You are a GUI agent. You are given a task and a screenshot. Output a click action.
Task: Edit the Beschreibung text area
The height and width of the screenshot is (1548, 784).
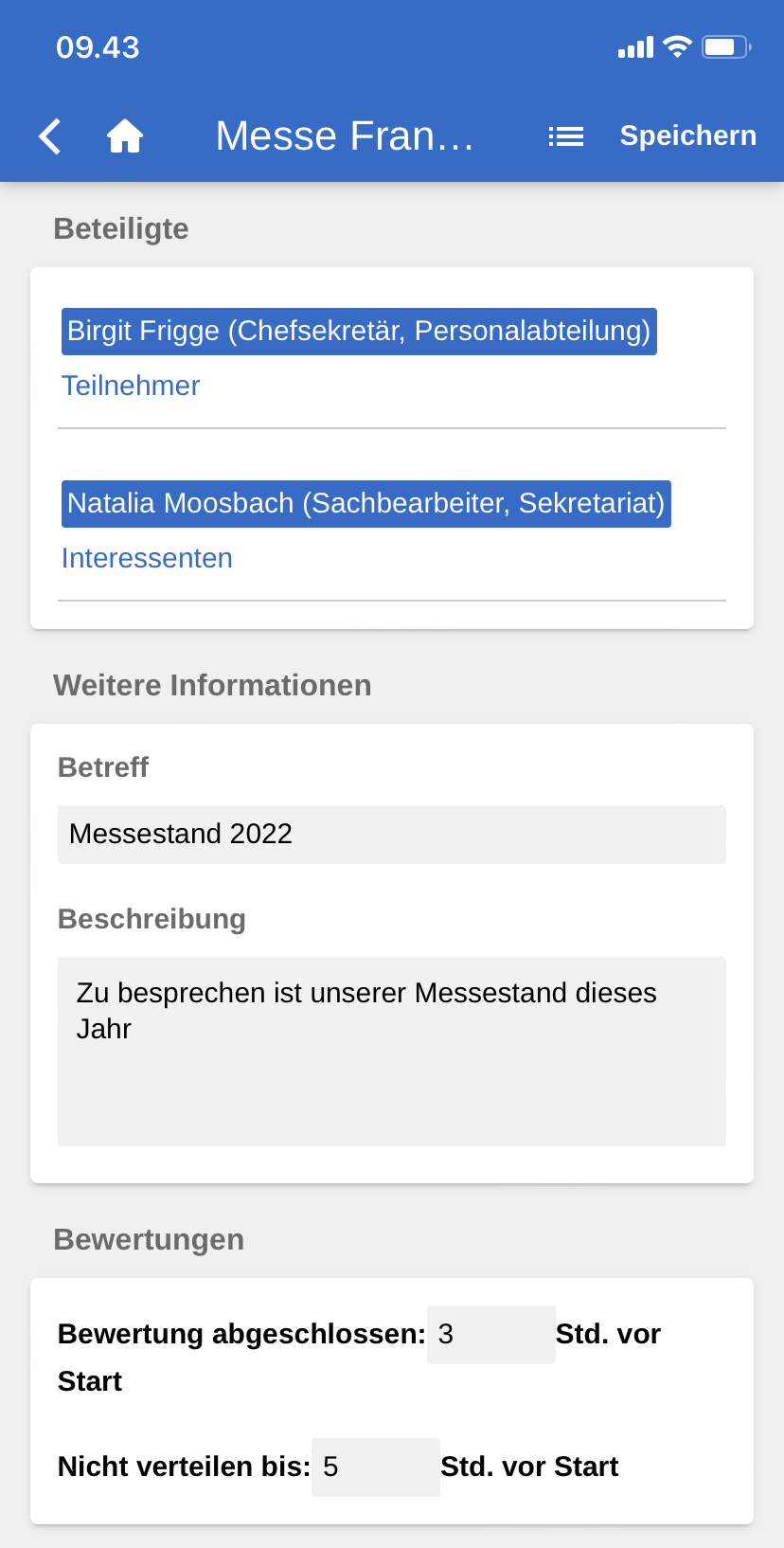pyautogui.click(x=391, y=1051)
